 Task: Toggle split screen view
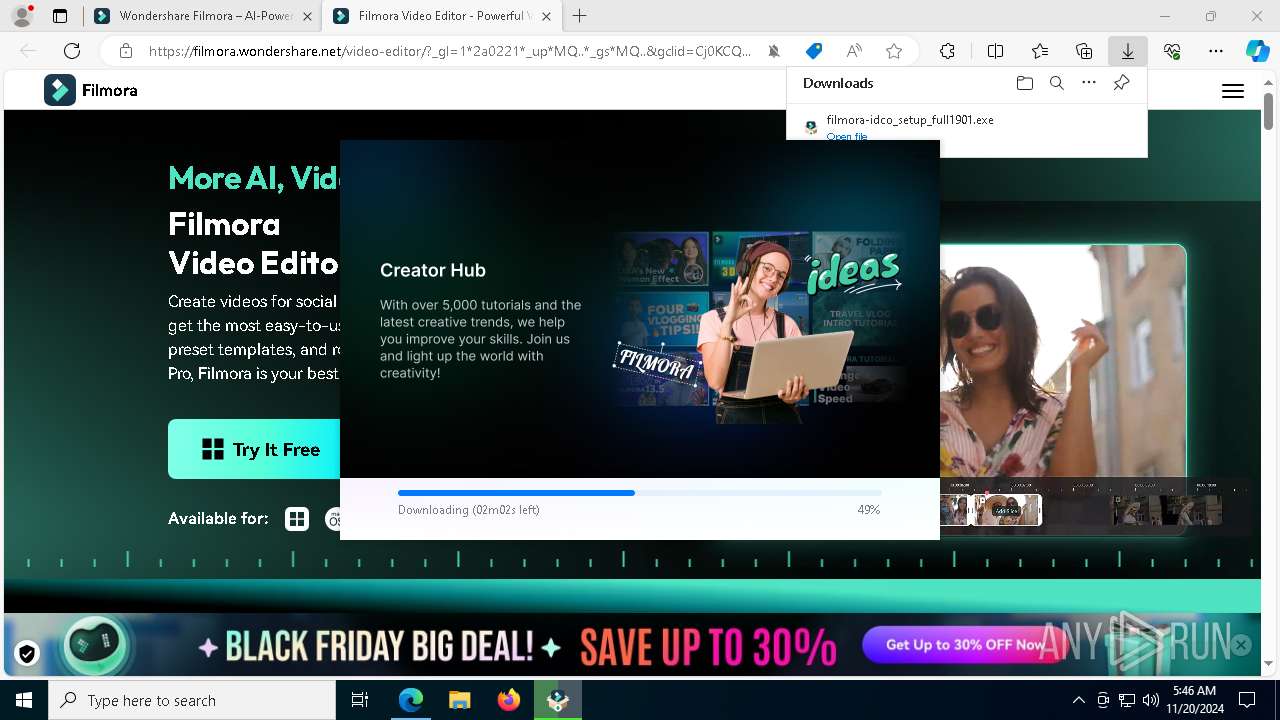coord(996,51)
